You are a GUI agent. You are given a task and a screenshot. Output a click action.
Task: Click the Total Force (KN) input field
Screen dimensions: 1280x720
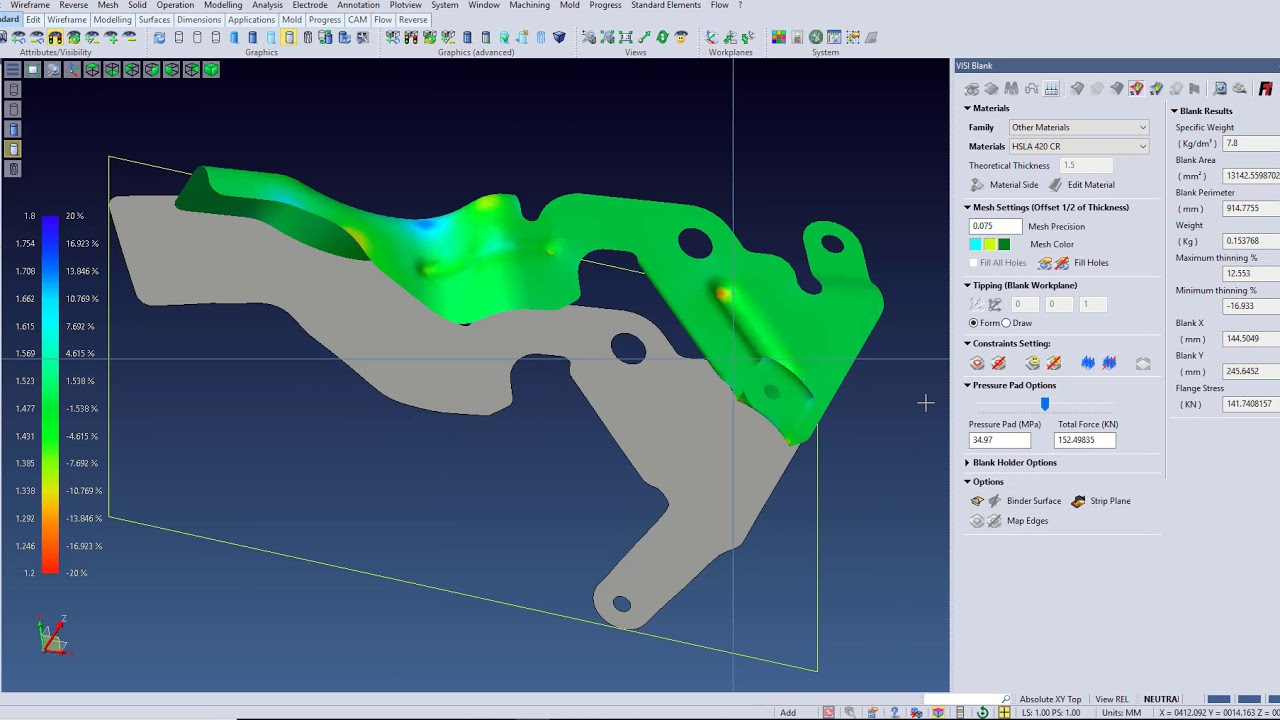click(1084, 440)
